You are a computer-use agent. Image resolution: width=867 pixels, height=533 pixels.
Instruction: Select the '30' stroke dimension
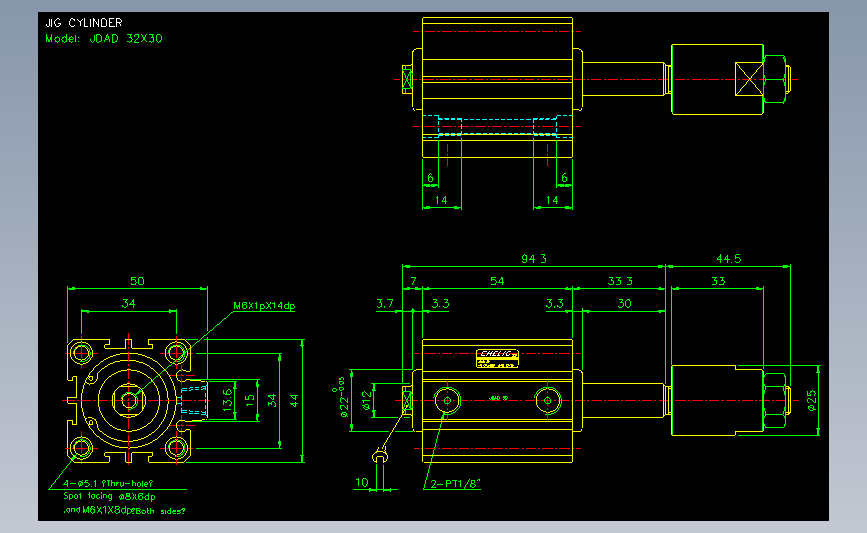pos(624,304)
